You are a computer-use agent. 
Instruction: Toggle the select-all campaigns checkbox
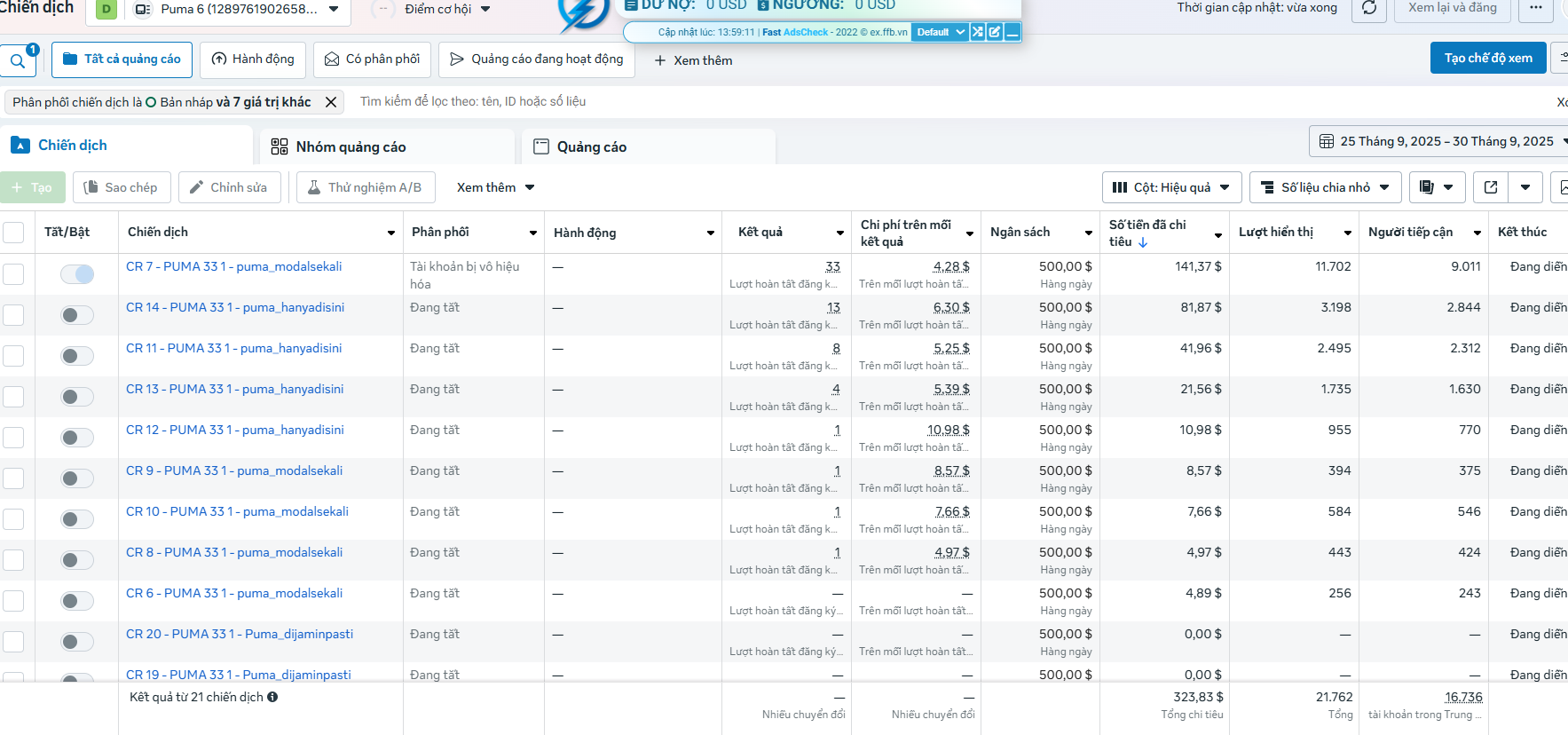click(13, 233)
